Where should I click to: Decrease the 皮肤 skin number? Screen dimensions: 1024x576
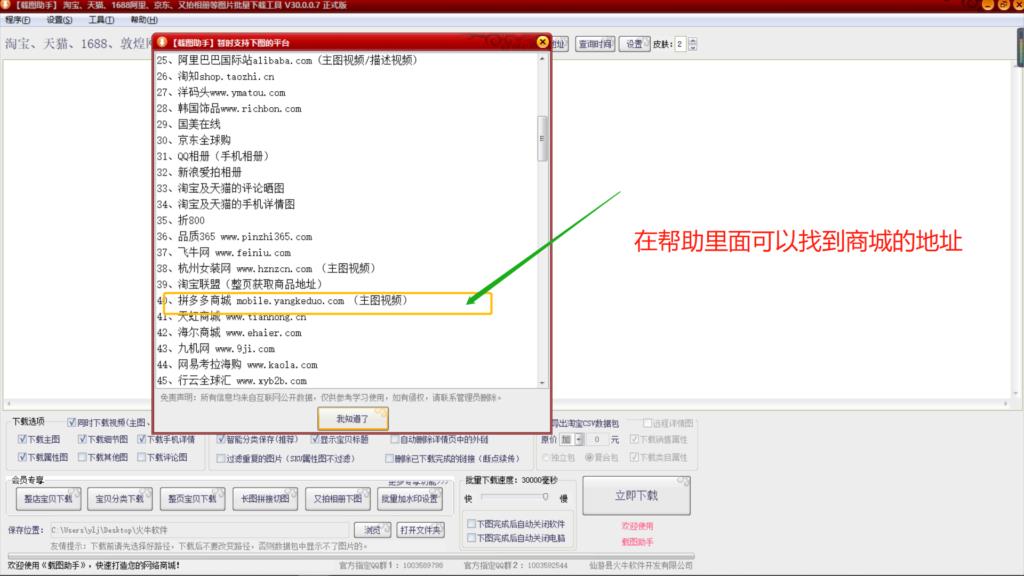pos(692,48)
